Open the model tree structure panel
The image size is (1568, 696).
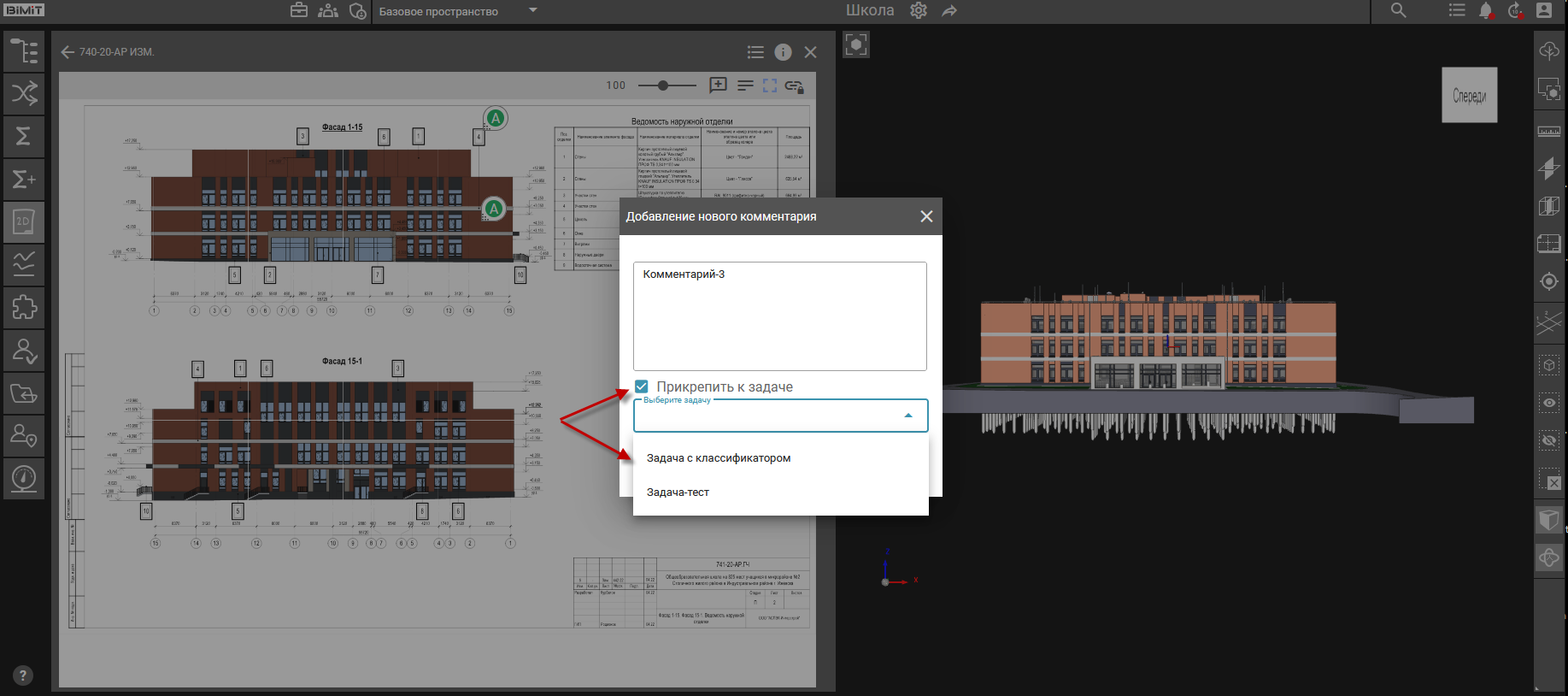point(24,51)
